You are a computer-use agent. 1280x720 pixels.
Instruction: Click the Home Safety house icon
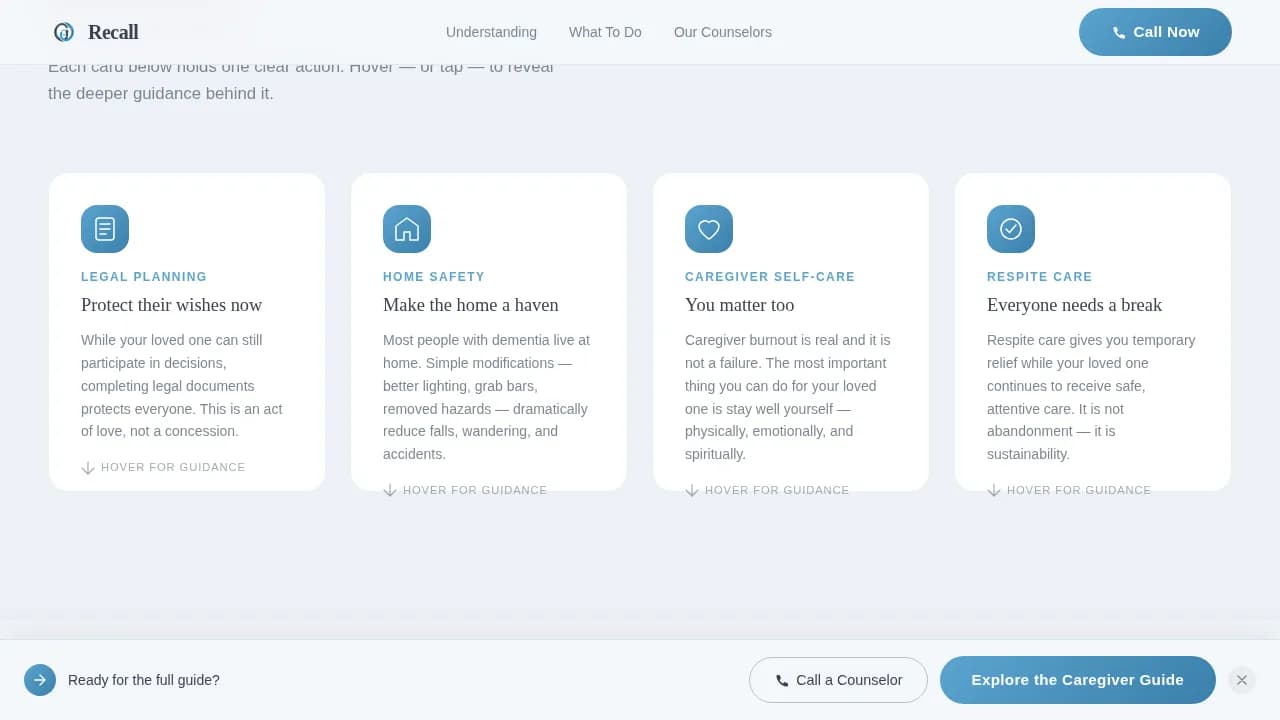407,229
